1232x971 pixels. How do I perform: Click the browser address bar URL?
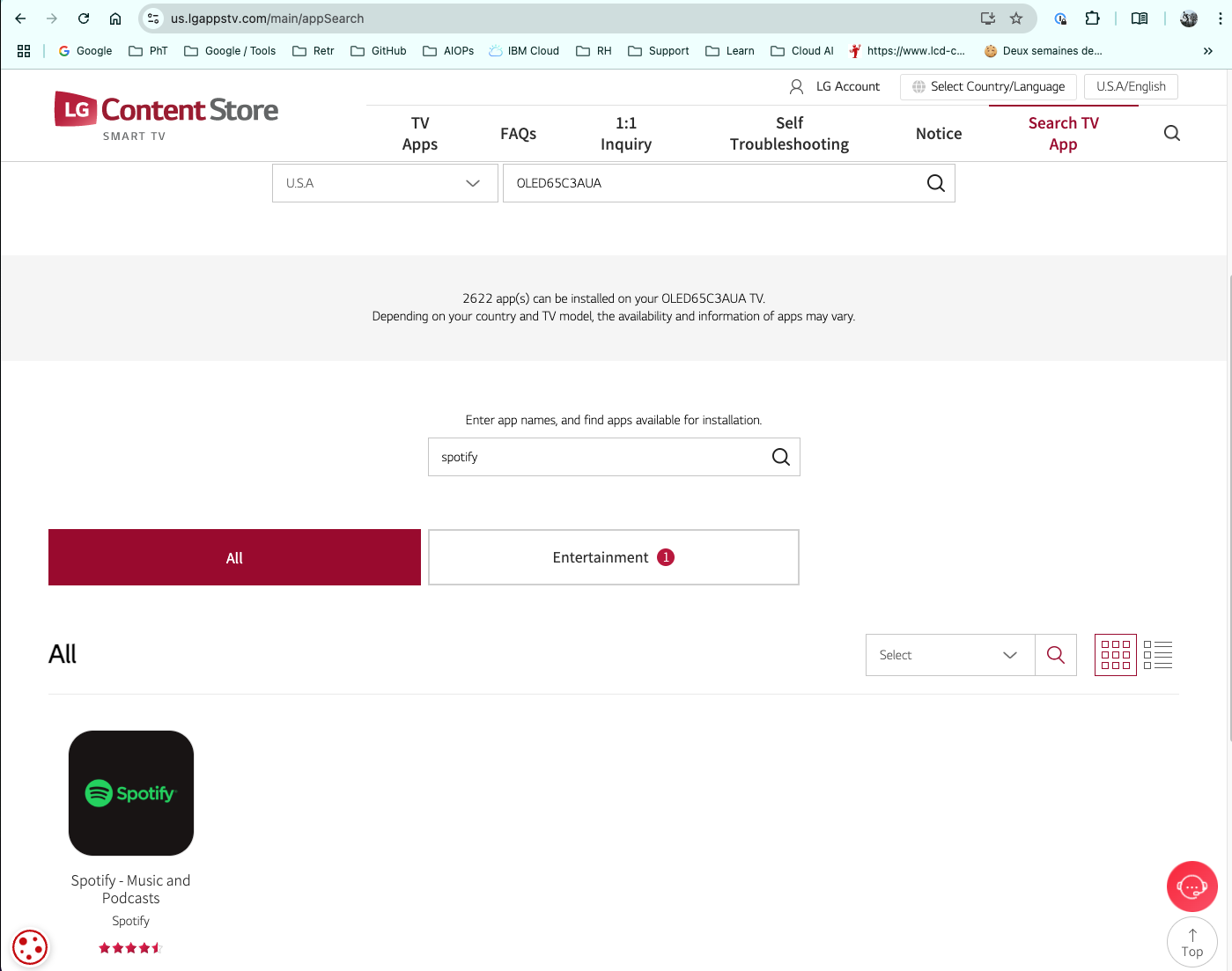point(268,18)
